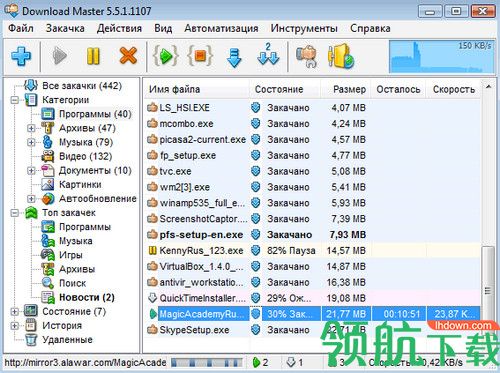Click the yellow Pause download icon
Image resolution: width=500 pixels, height=373 pixels.
click(93, 56)
